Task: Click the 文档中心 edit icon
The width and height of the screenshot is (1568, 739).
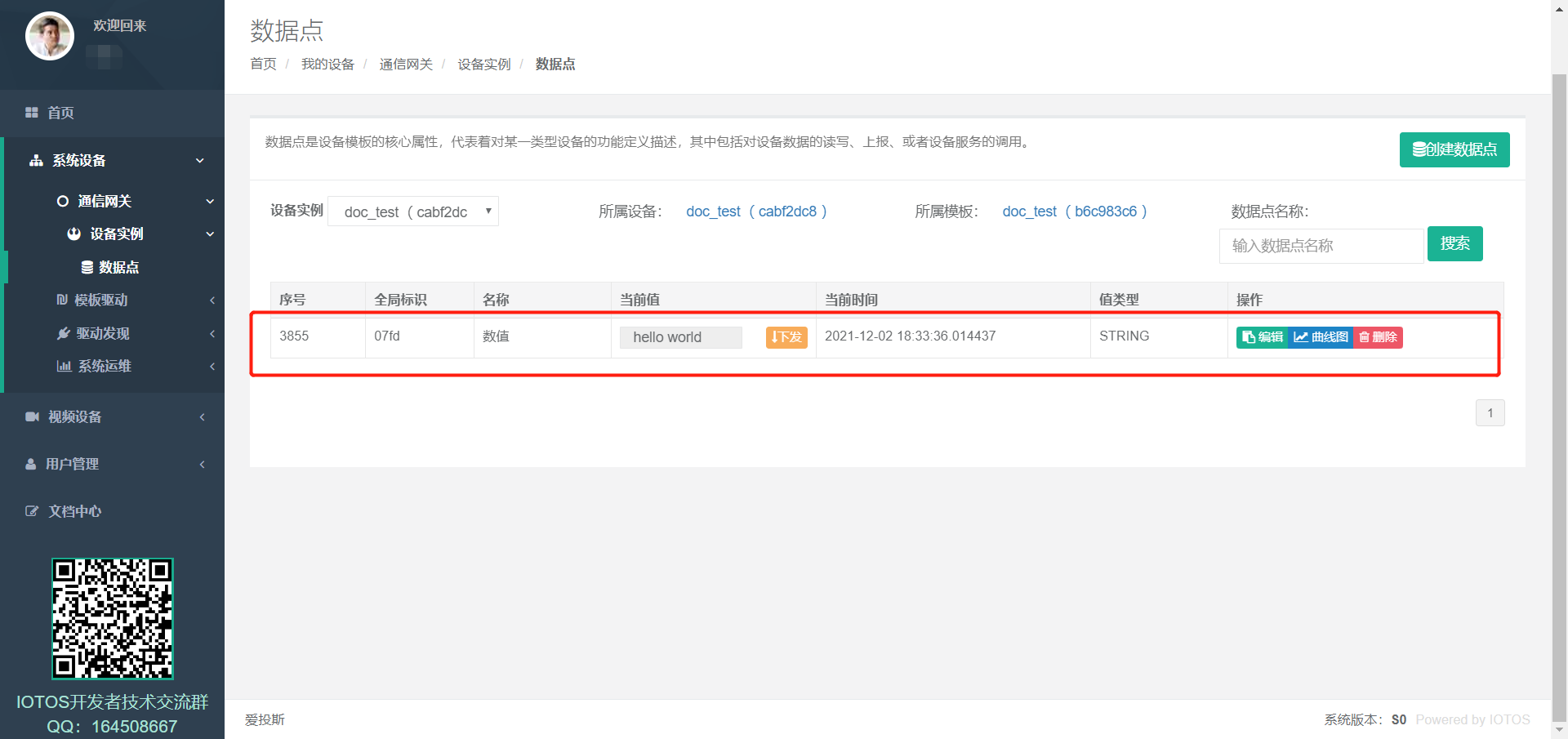Action: point(32,512)
